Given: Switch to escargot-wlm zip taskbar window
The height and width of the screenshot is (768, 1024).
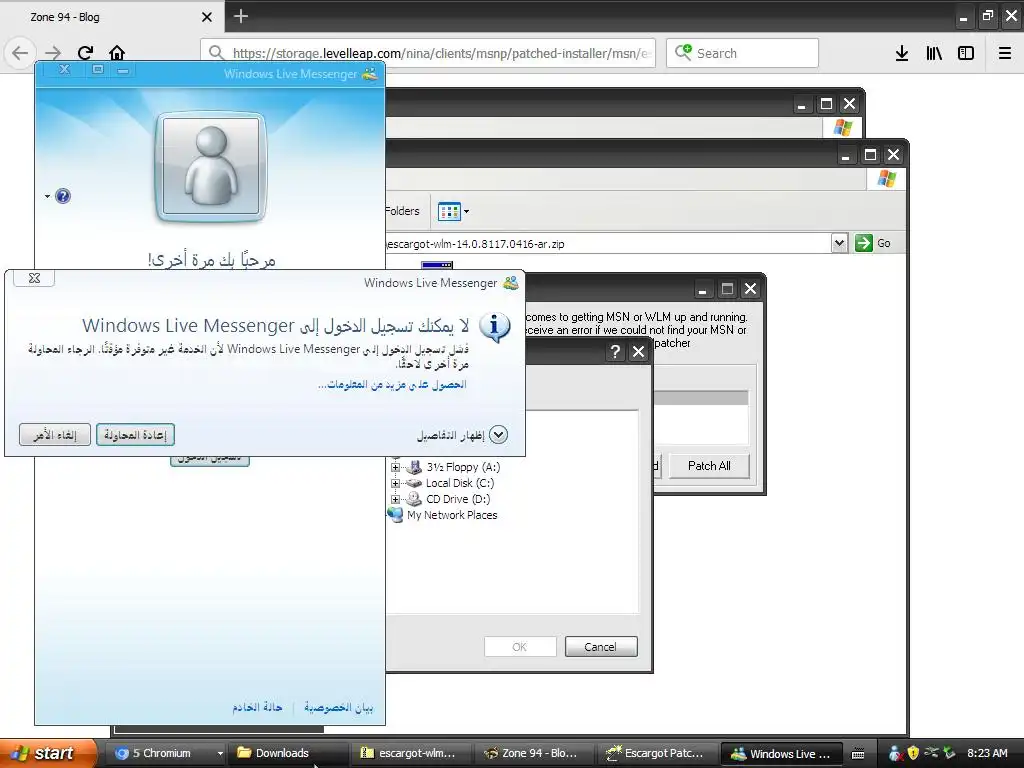Looking at the screenshot, I should coord(411,753).
